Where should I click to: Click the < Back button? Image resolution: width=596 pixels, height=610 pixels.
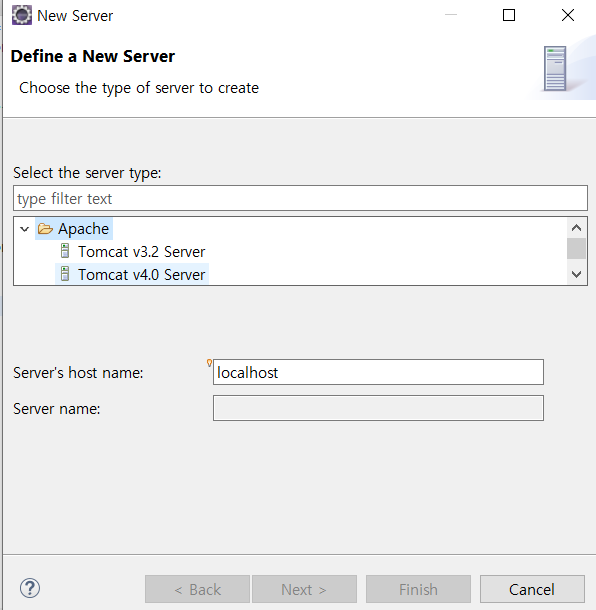(x=197, y=589)
